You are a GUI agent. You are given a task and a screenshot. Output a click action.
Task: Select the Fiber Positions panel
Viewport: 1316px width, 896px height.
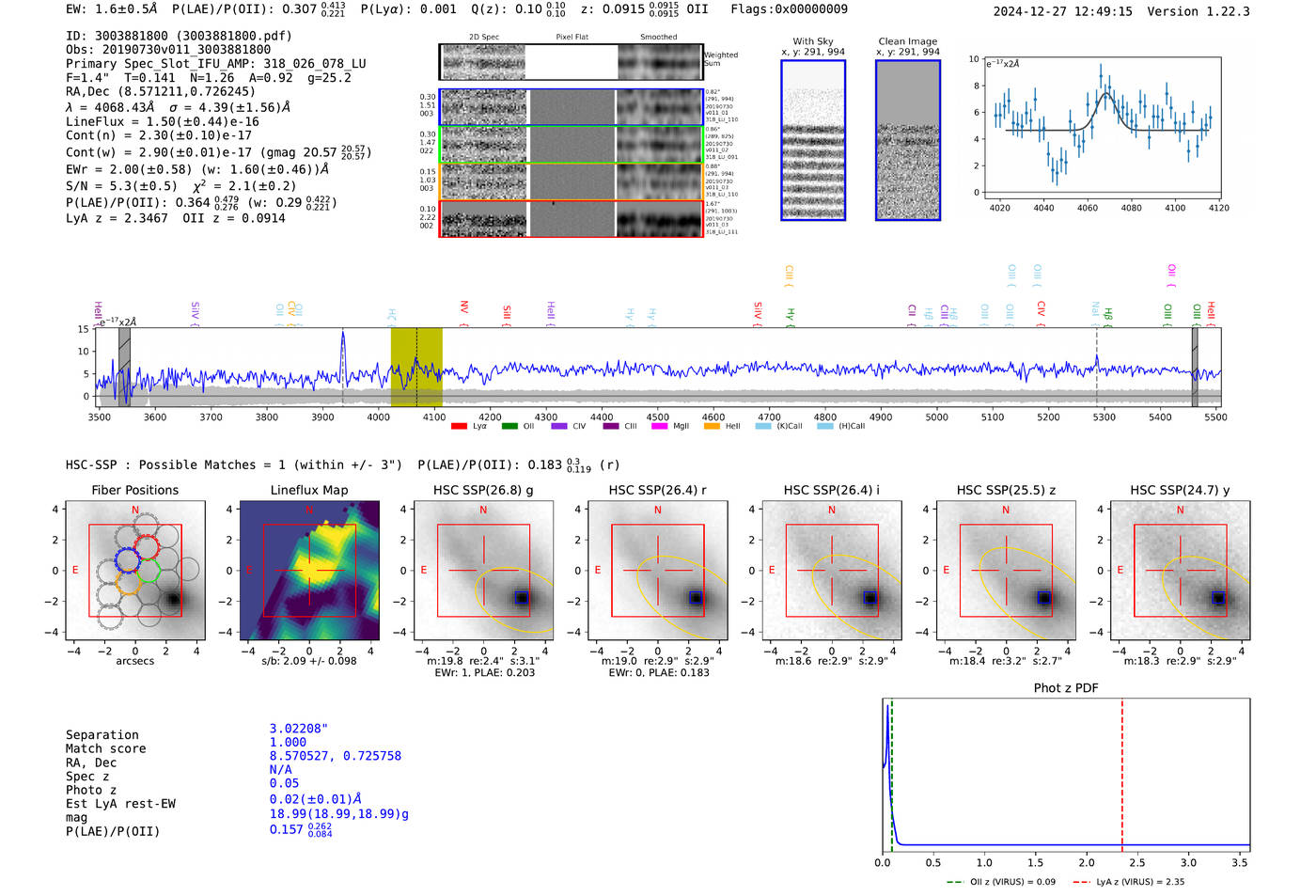(135, 571)
